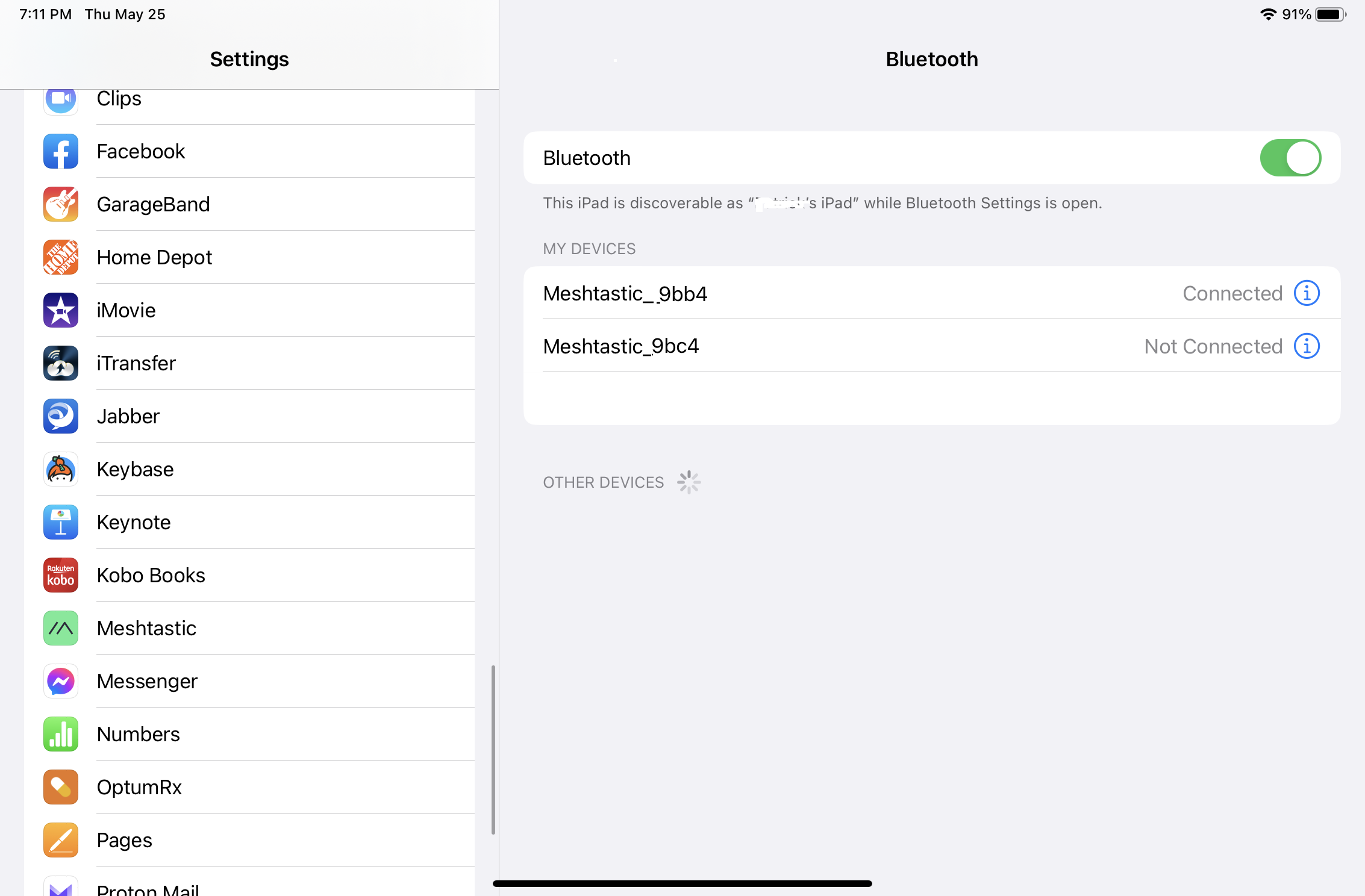This screenshot has height=896, width=1365.
Task: Tap the Keybase app icon
Action: click(61, 469)
